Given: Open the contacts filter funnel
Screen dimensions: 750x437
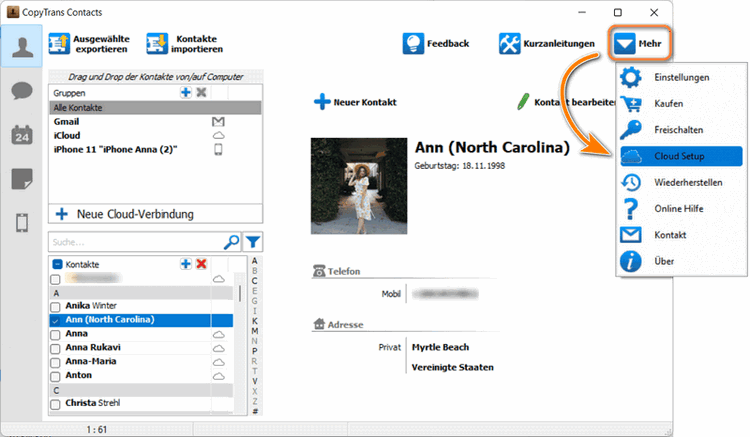Looking at the screenshot, I should pyautogui.click(x=253, y=242).
